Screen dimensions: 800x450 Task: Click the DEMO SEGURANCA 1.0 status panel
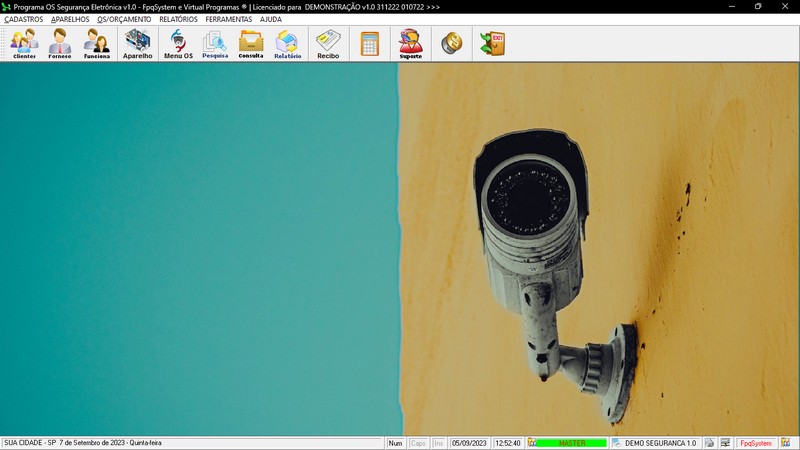655,443
